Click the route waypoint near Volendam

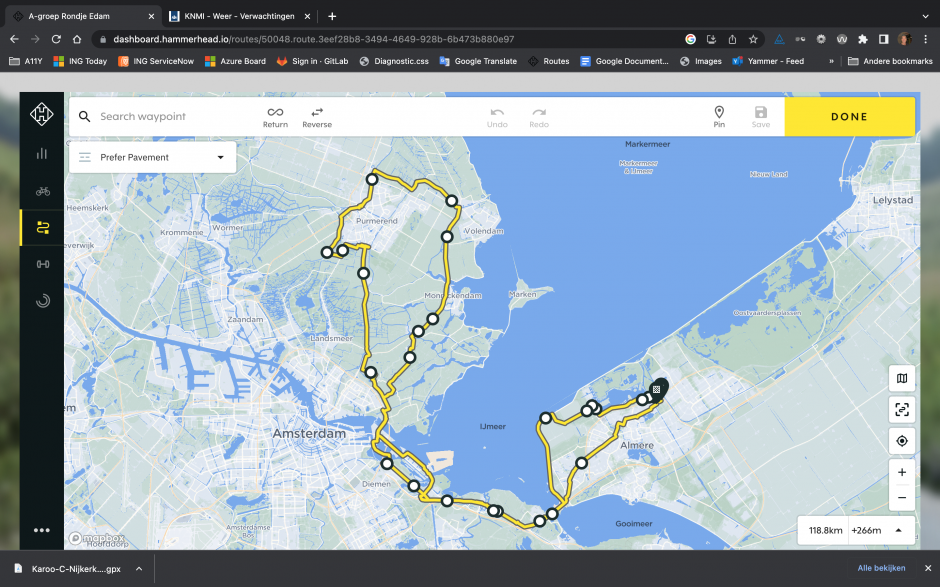point(447,237)
